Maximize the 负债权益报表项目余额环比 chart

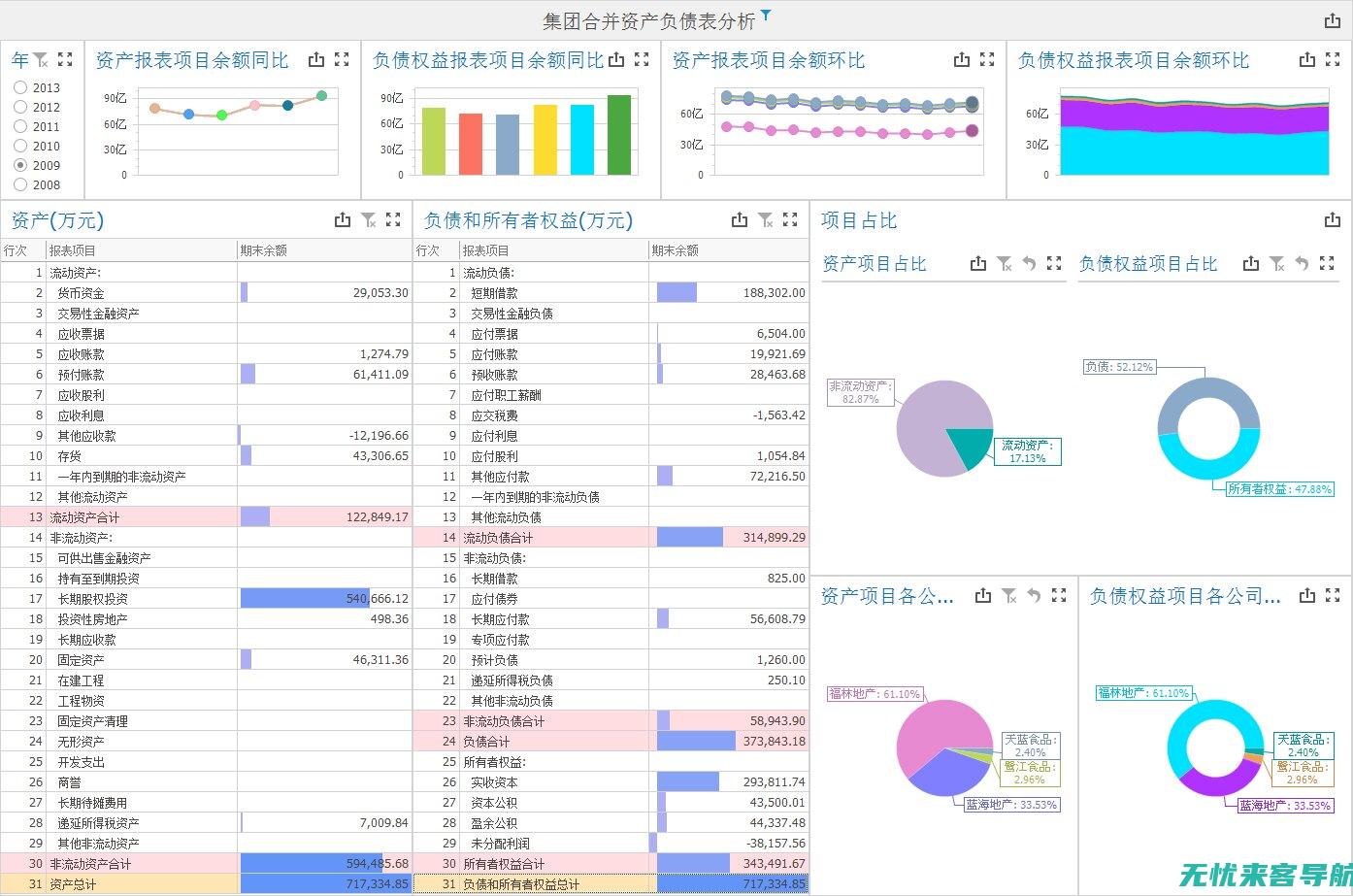1333,59
